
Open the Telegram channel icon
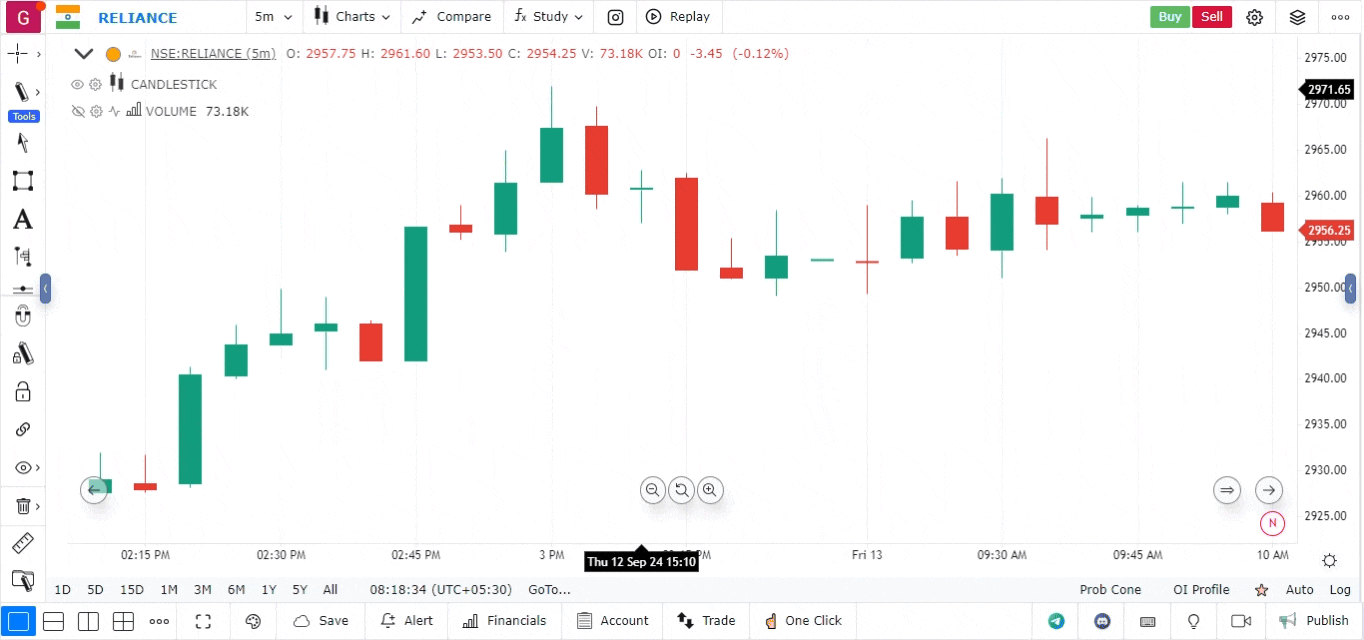[1056, 621]
